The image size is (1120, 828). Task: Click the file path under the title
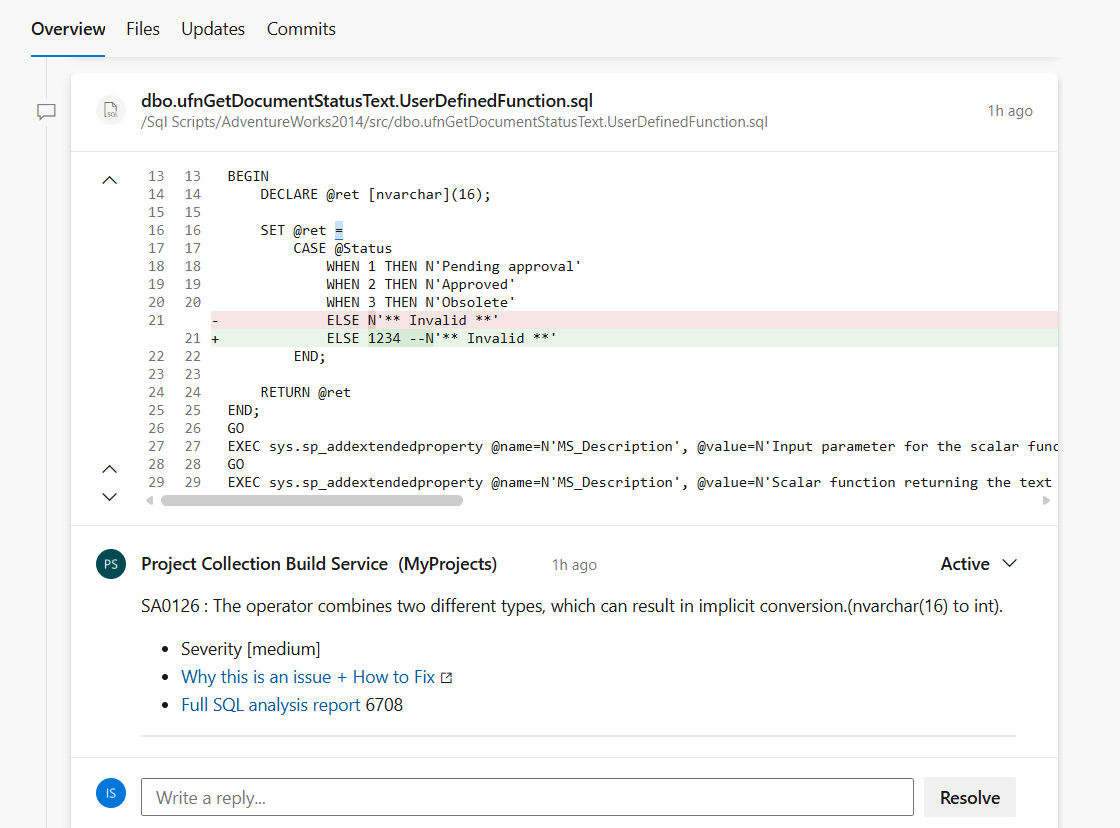click(x=454, y=122)
